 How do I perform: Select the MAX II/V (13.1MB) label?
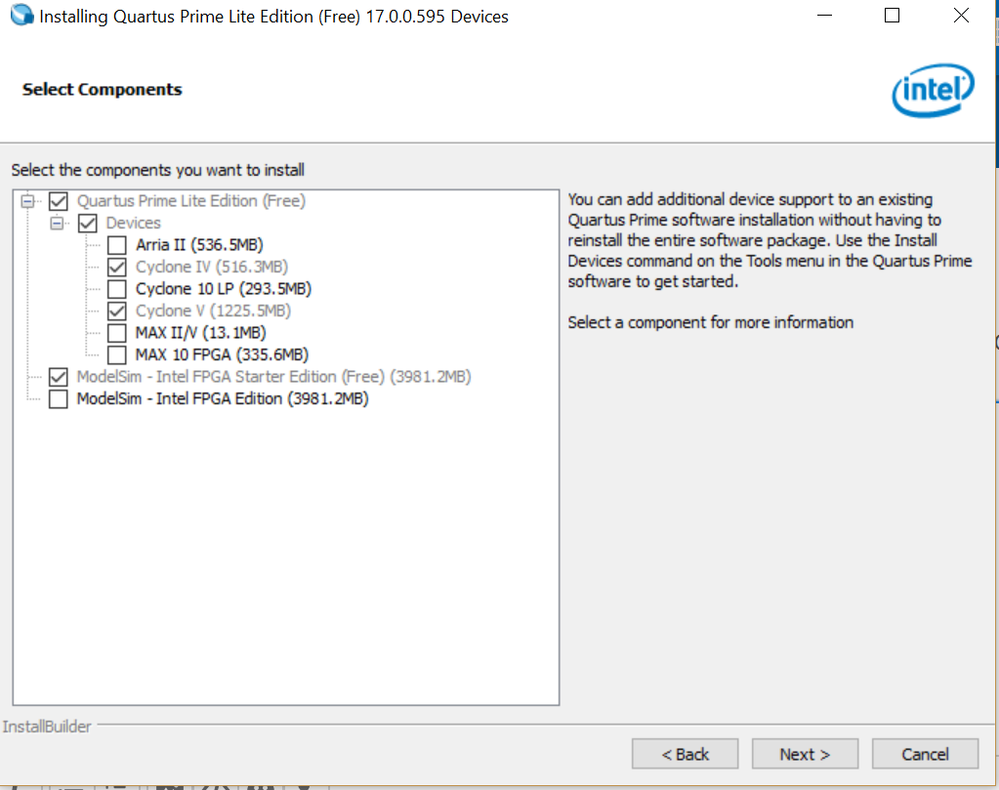pyautogui.click(x=201, y=333)
